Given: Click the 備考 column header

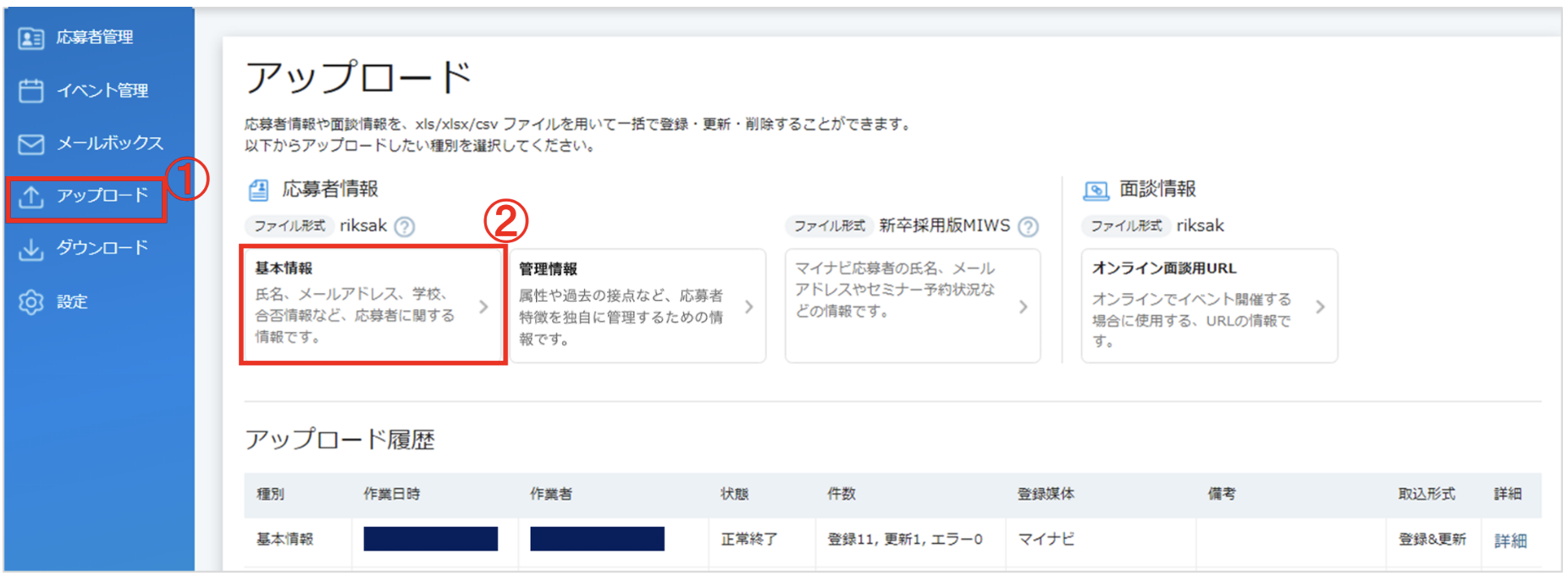Looking at the screenshot, I should coord(1222,494).
